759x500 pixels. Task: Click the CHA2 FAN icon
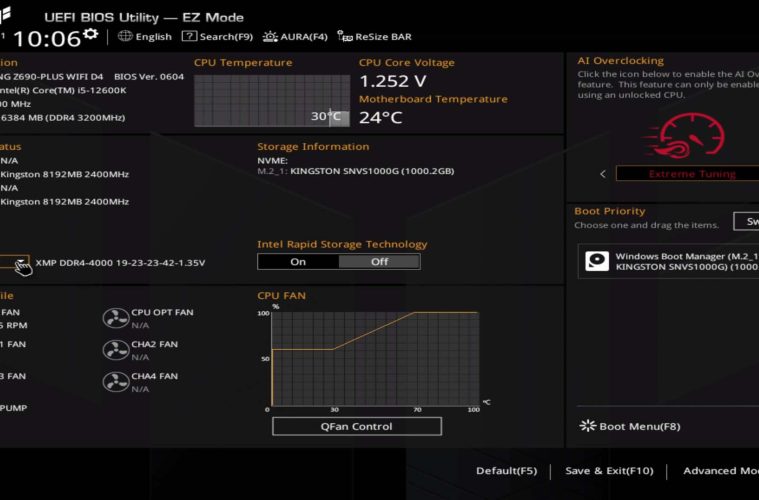point(116,350)
